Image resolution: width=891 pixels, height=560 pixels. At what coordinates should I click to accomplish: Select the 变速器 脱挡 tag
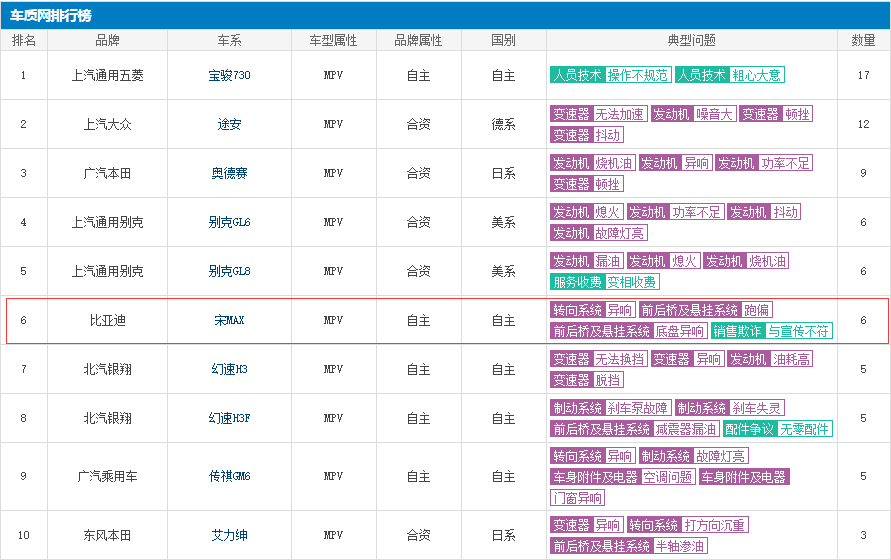[587, 380]
